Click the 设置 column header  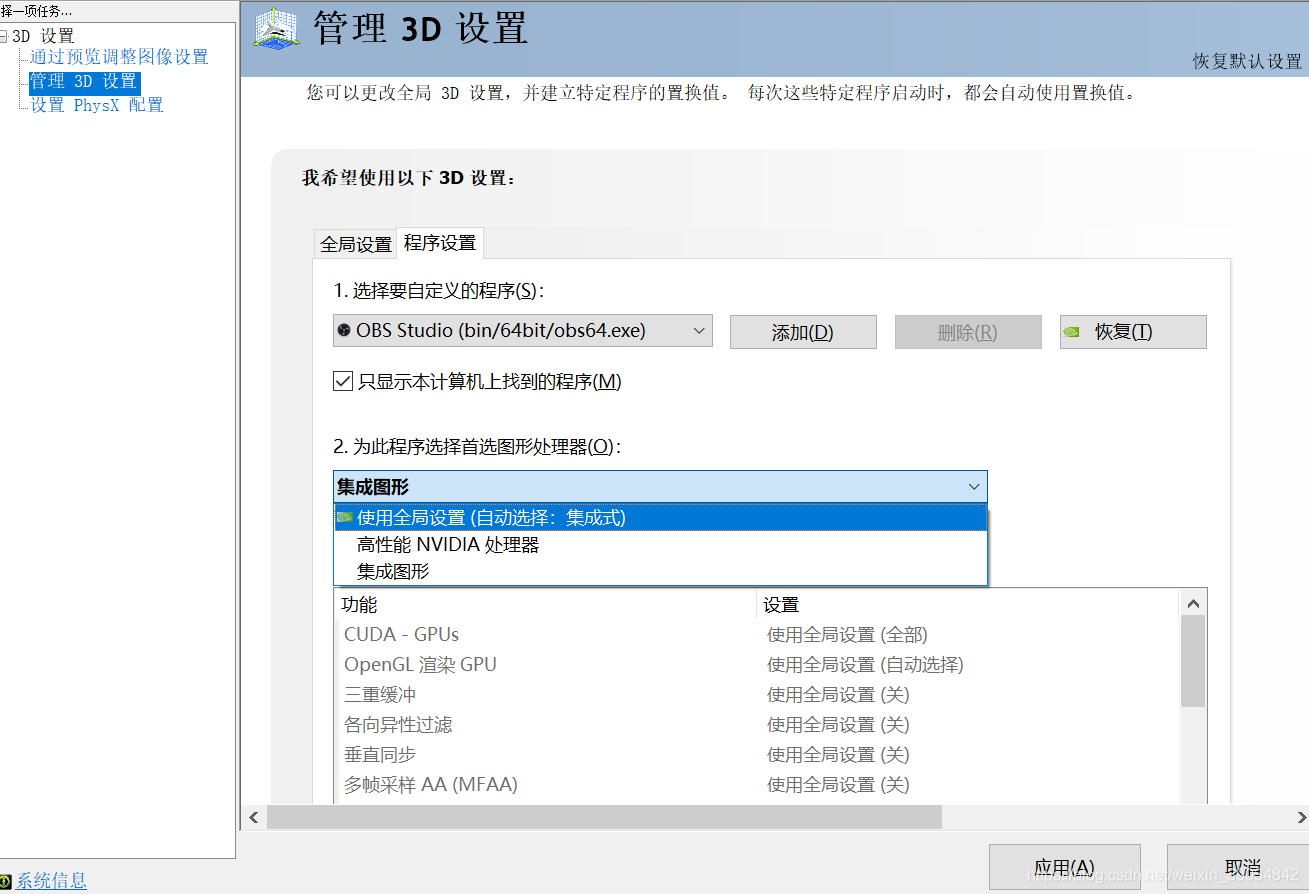968,605
